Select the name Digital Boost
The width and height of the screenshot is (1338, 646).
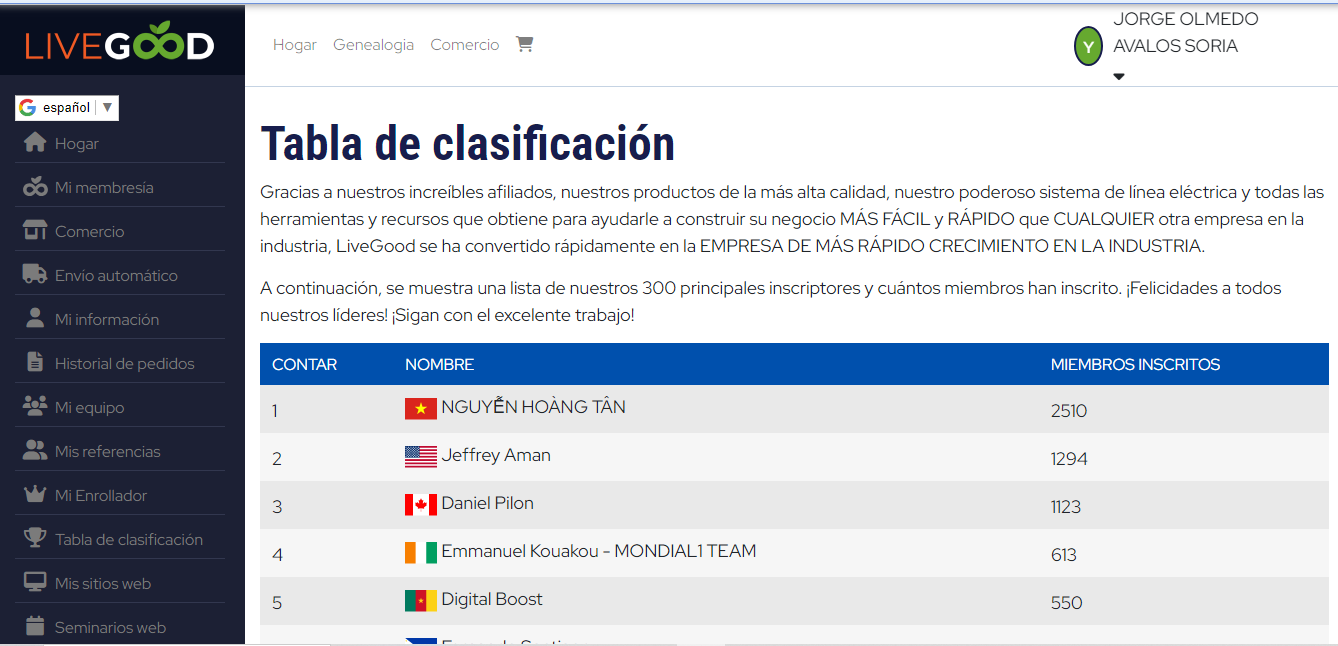tap(492, 599)
